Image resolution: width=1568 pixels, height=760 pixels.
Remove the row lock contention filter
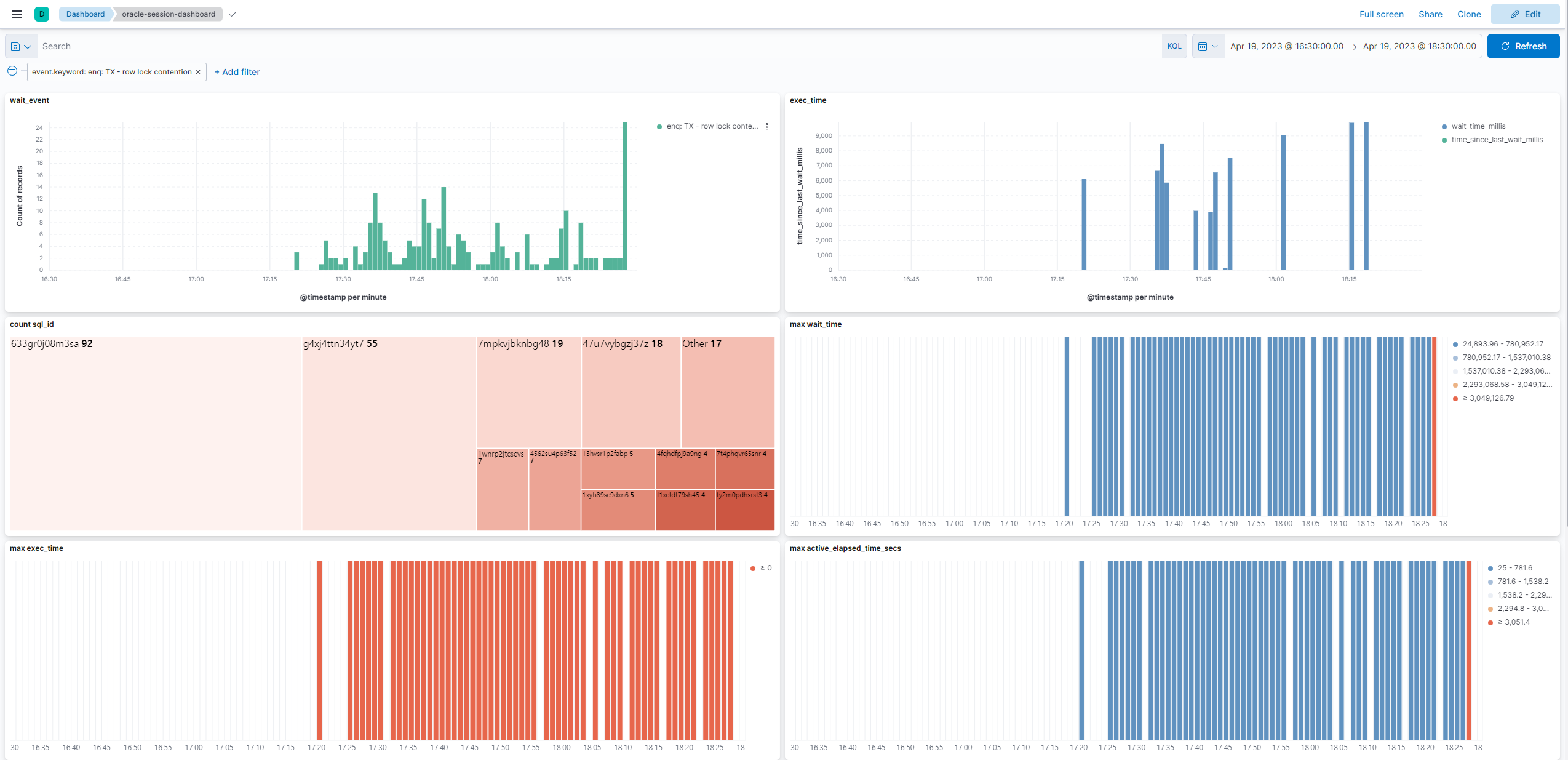point(198,72)
